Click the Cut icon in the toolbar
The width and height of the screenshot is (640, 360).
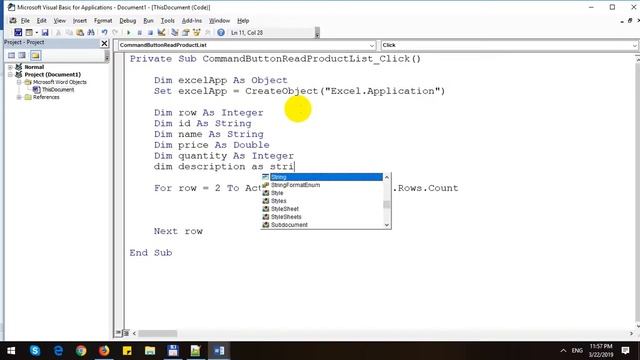tap(58, 32)
